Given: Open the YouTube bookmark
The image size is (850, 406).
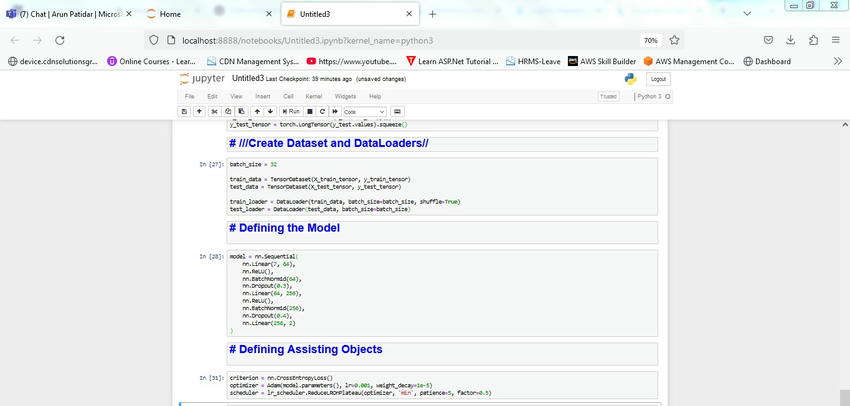Looking at the screenshot, I should (x=352, y=61).
